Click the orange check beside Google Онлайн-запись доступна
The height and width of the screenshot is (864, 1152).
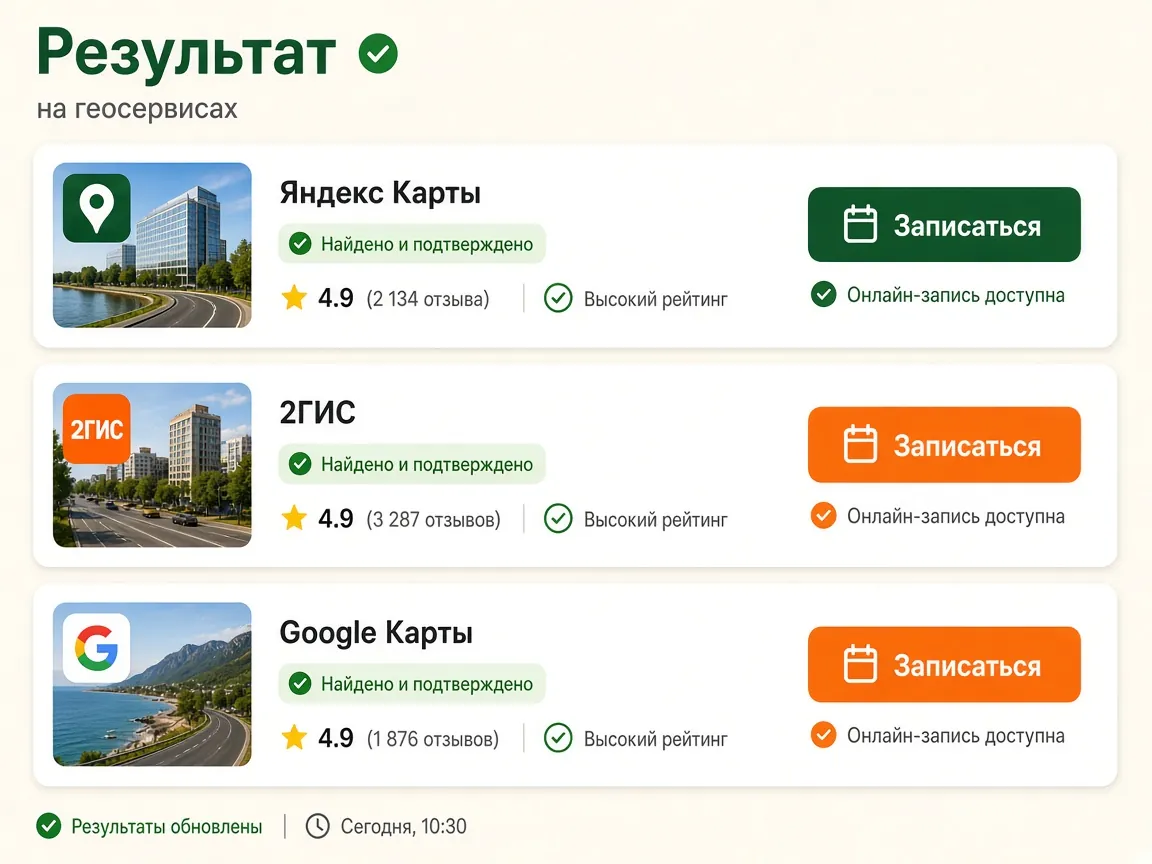click(824, 735)
